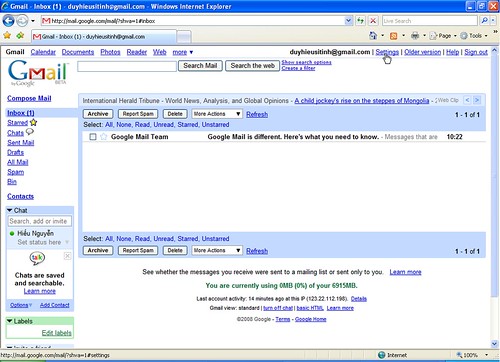This screenshot has height=362, width=500.
Task: Click the RSS feeds icon
Action: 393,36
